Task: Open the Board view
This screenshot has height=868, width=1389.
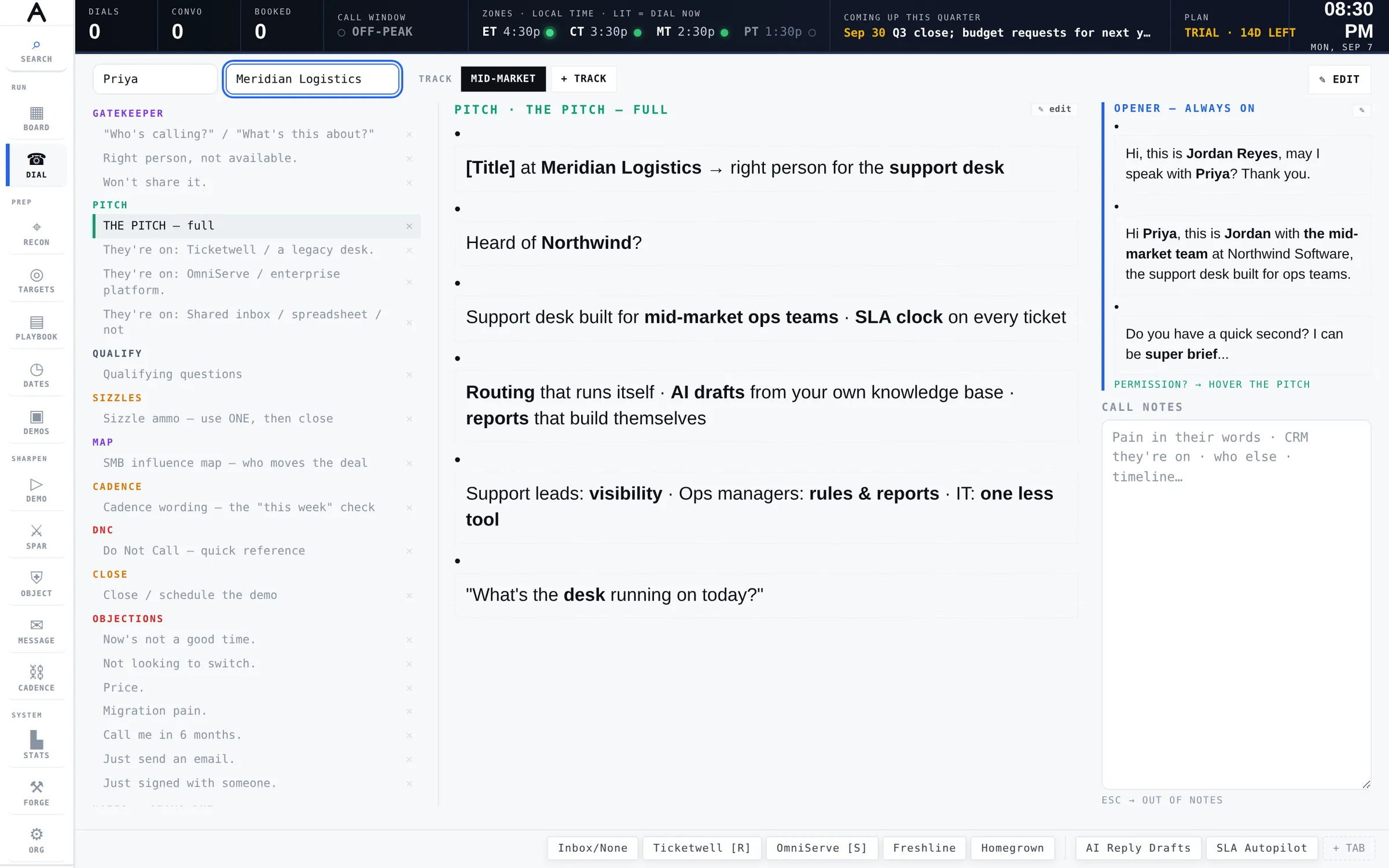Action: click(36, 119)
